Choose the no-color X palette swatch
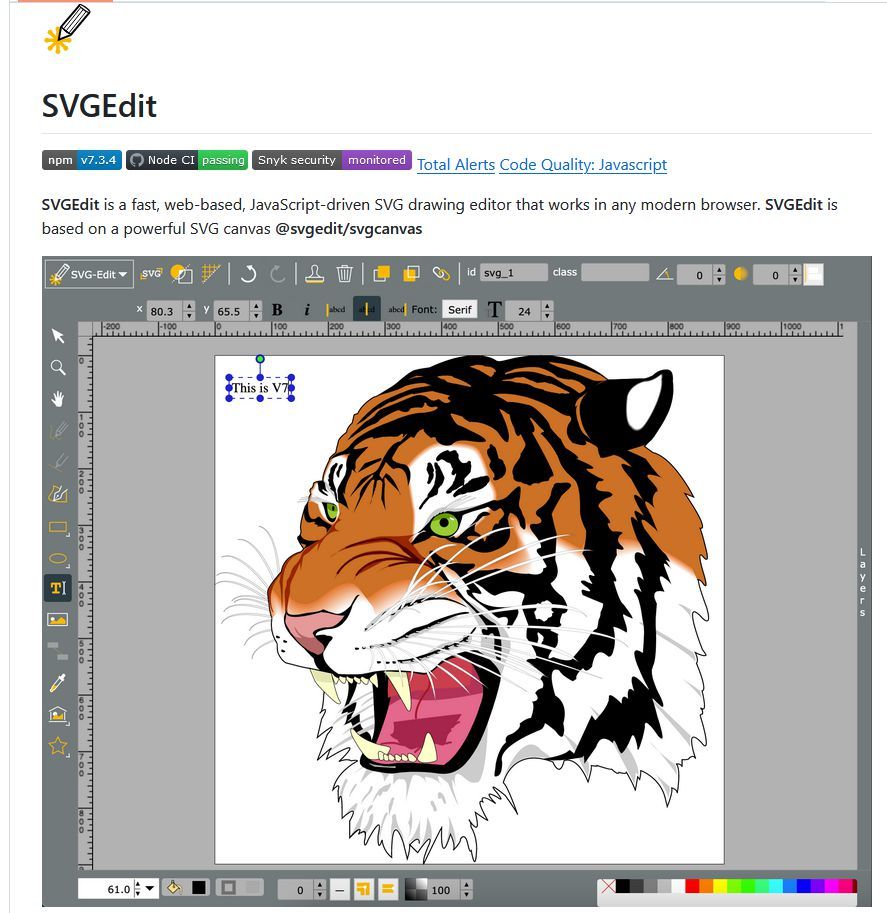887x913 pixels. (x=608, y=886)
